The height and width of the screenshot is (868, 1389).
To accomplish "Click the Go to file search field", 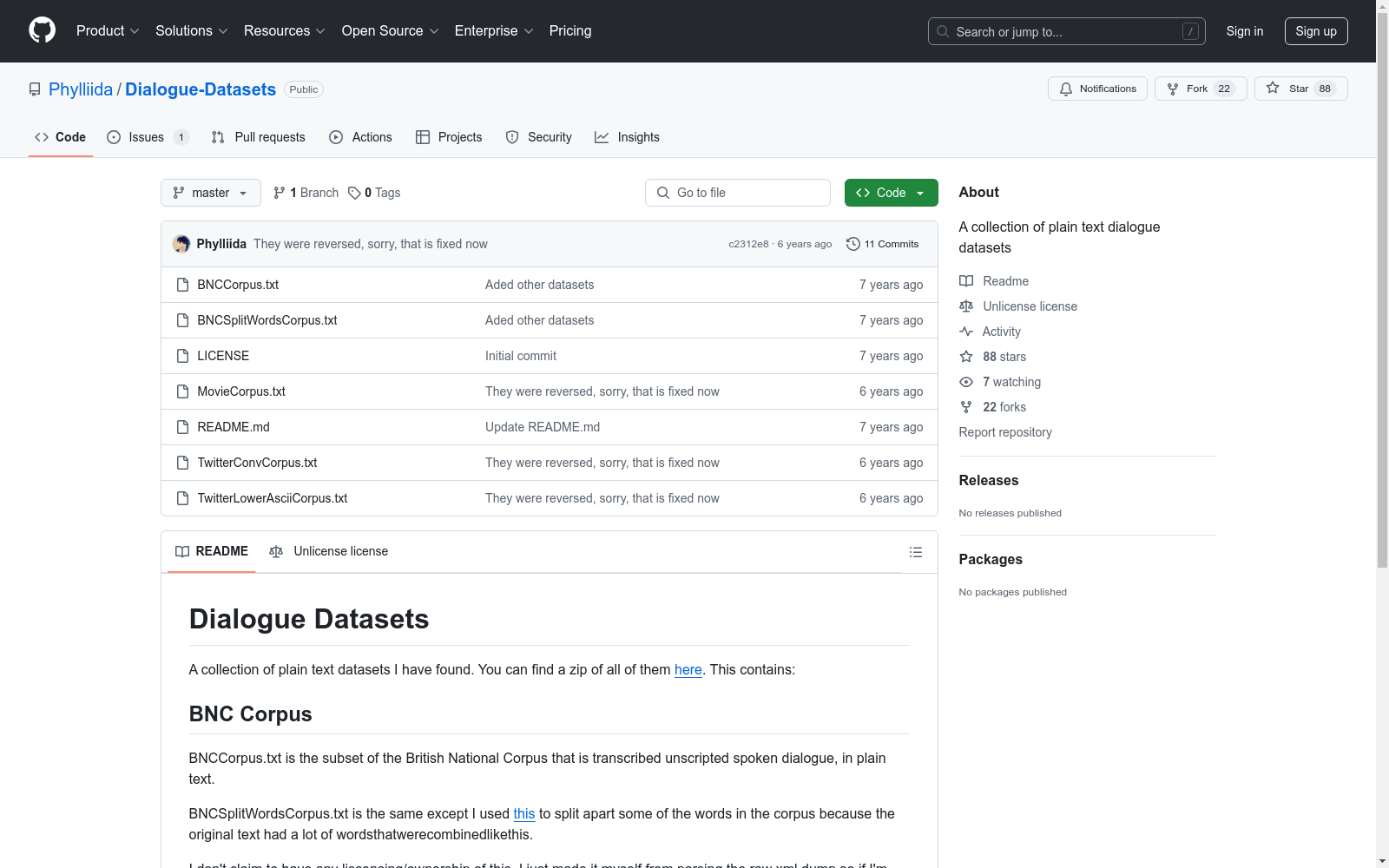I will [x=738, y=193].
